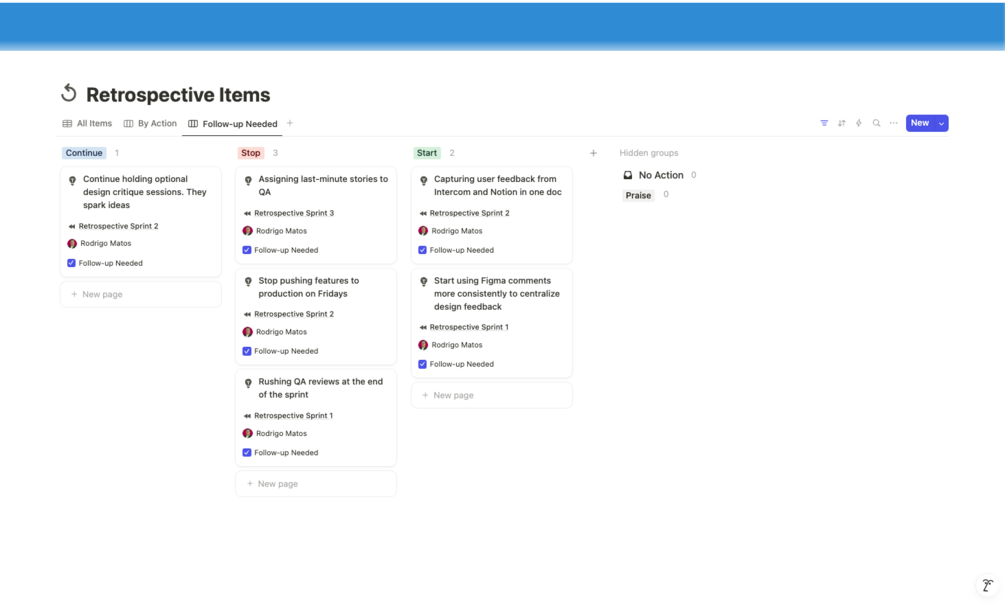Select the Follow-up Needed tab
Screen dimensions: 1005x607
coord(233,124)
